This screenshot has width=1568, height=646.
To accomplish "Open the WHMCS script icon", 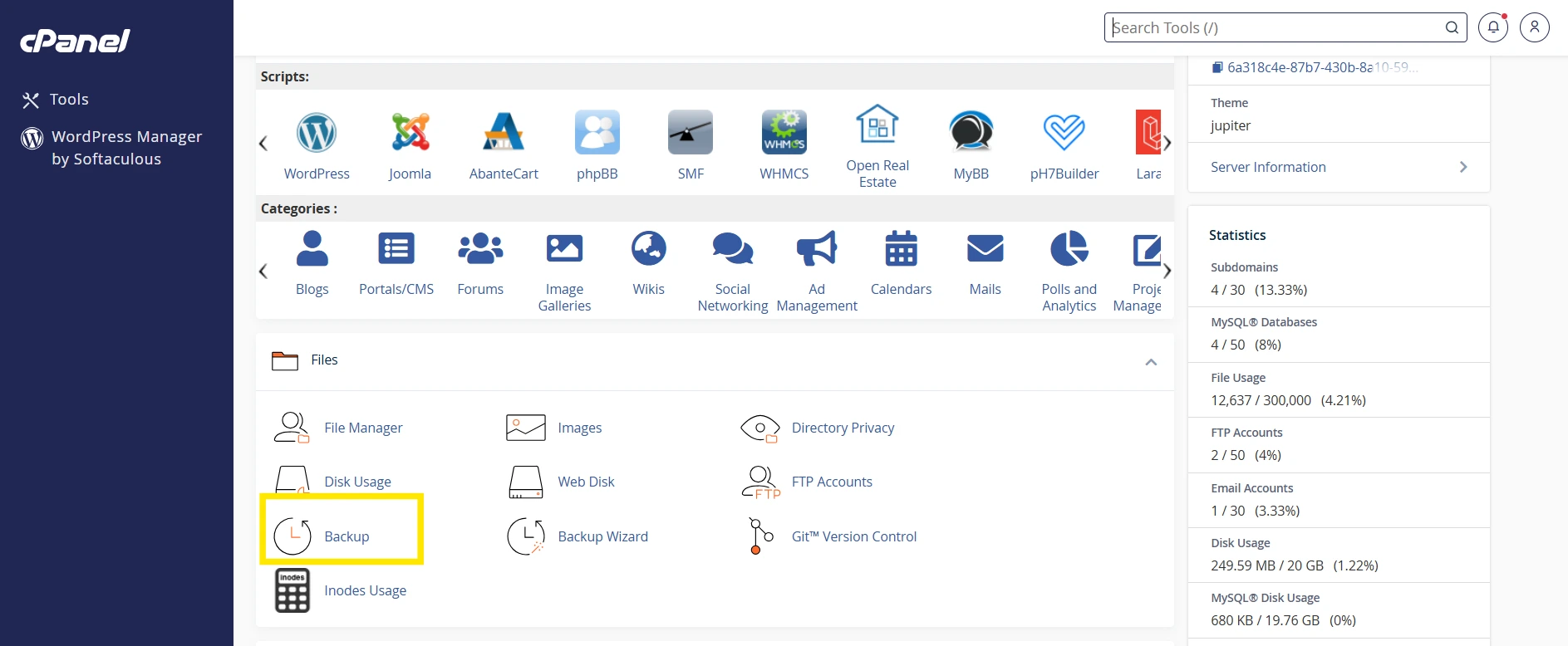I will coord(784,132).
